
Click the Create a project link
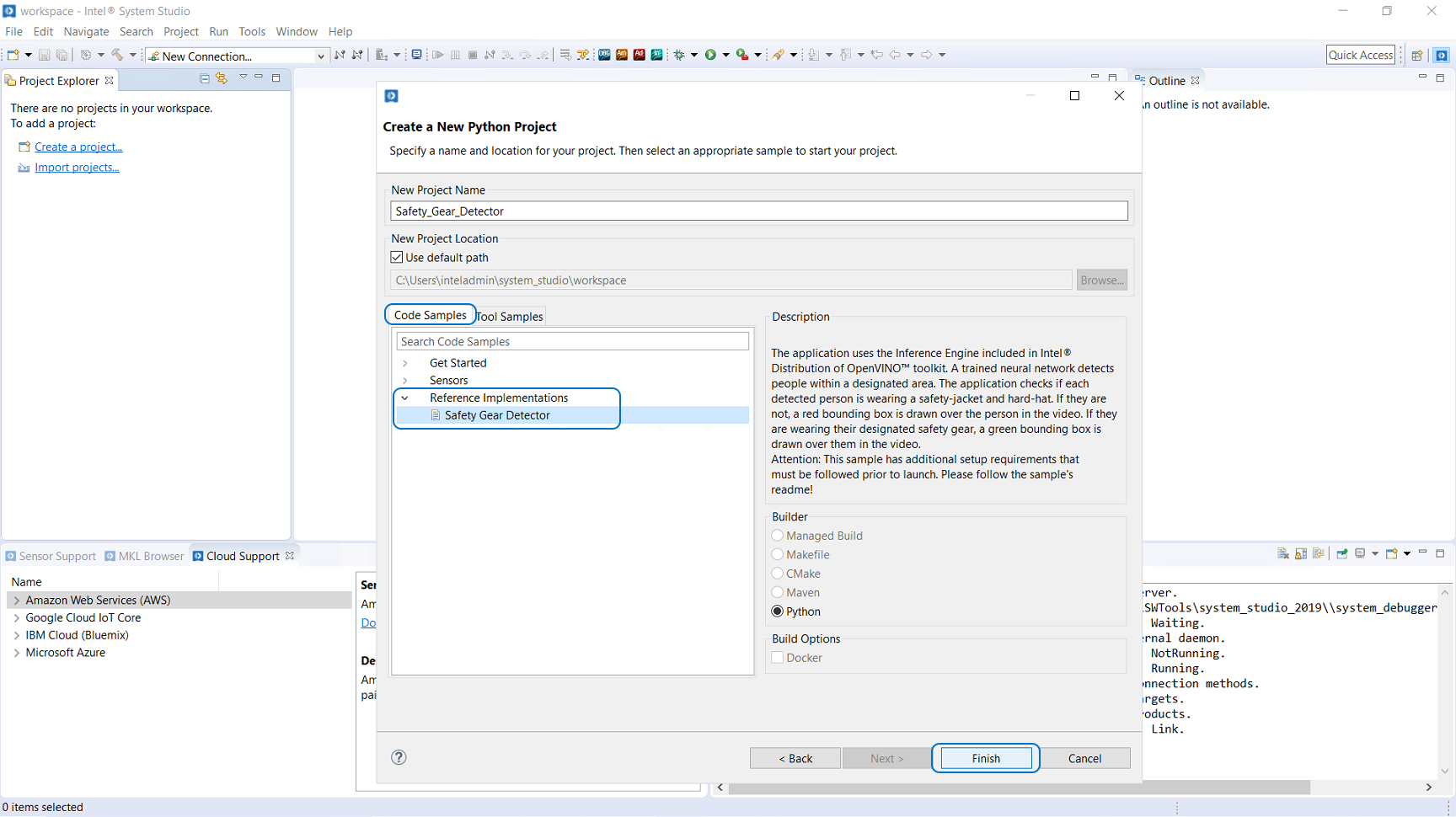[x=78, y=147]
